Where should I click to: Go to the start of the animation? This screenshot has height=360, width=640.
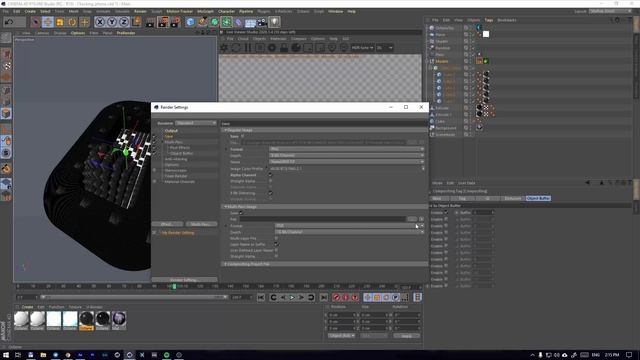coord(261,297)
